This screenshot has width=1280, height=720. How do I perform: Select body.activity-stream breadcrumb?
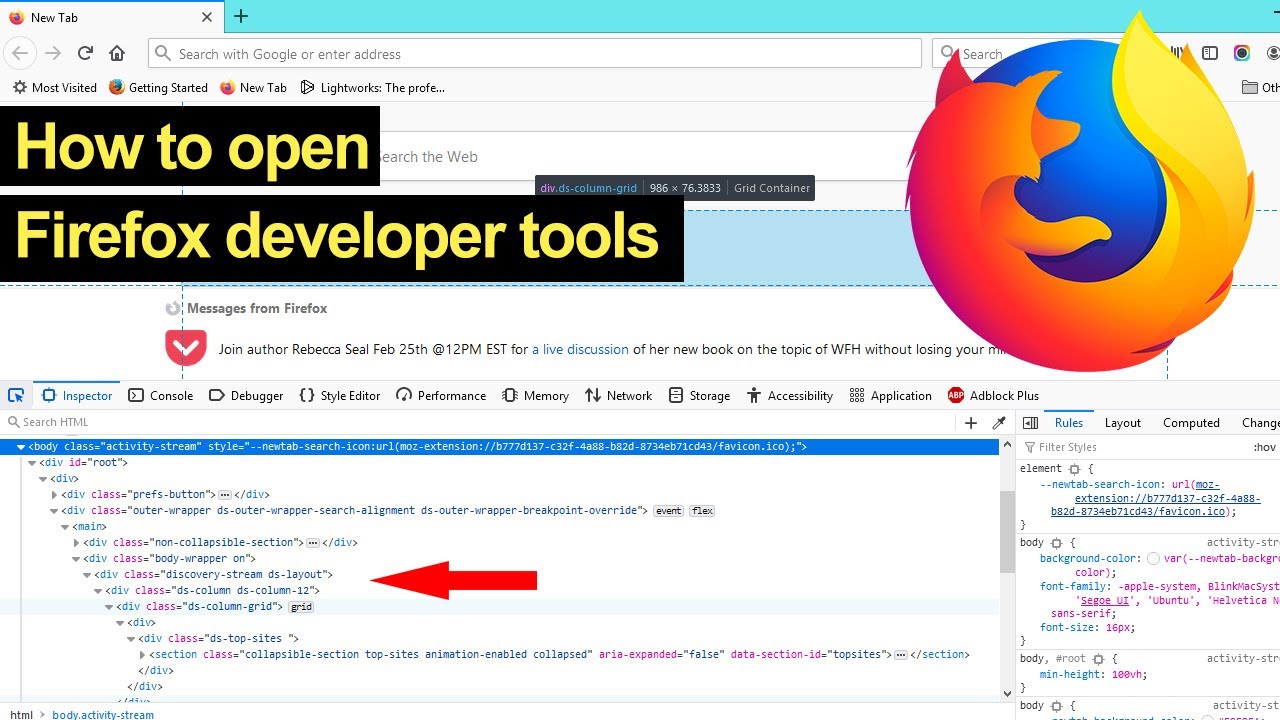(x=103, y=714)
